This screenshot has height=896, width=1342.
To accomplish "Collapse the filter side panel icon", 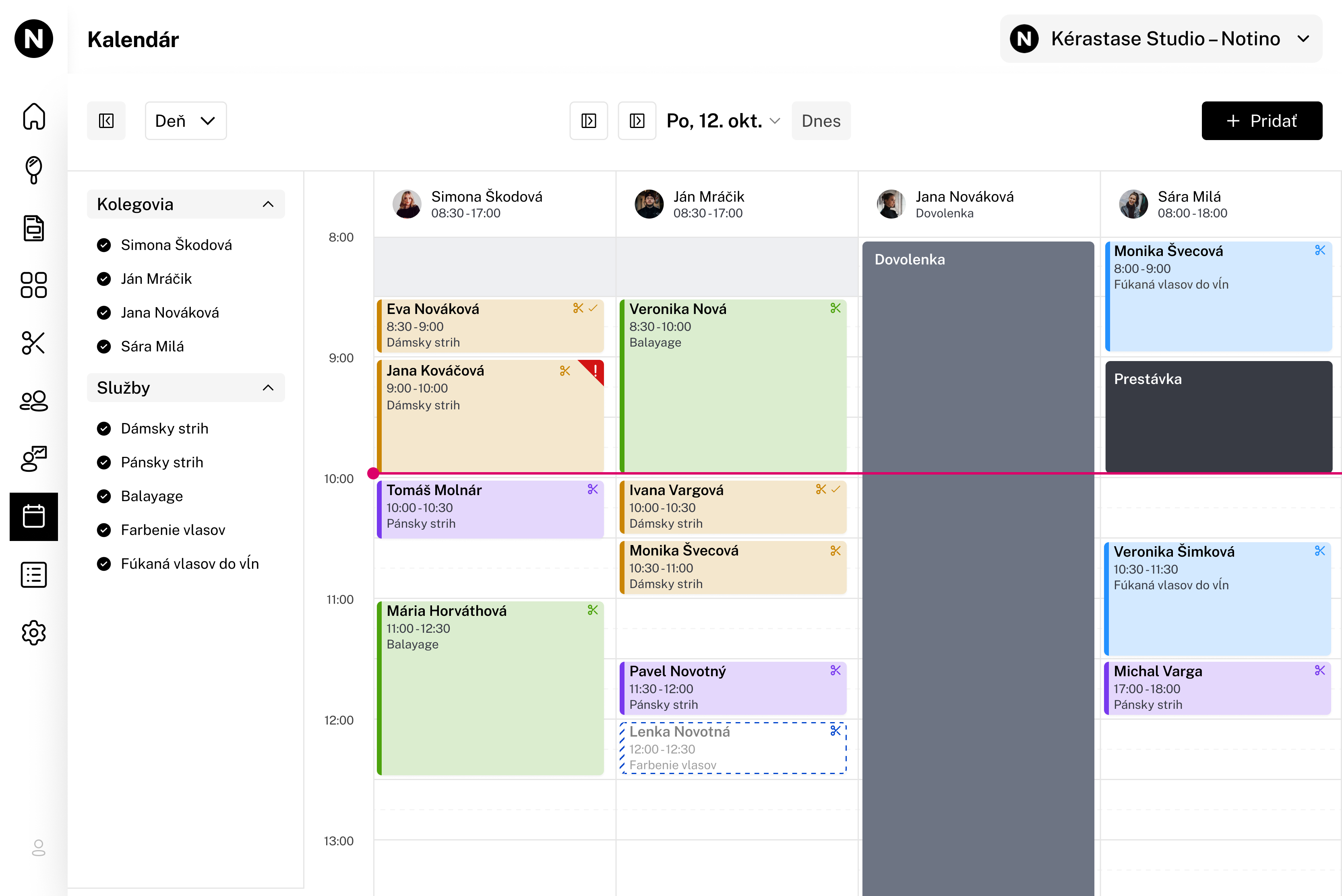I will (106, 121).
